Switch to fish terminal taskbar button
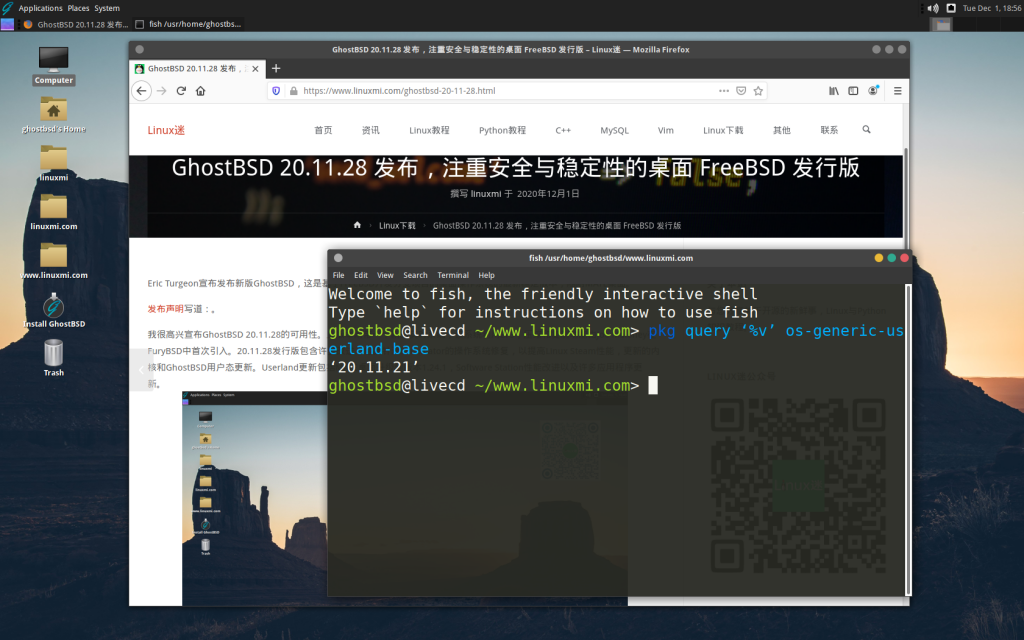 tap(189, 24)
